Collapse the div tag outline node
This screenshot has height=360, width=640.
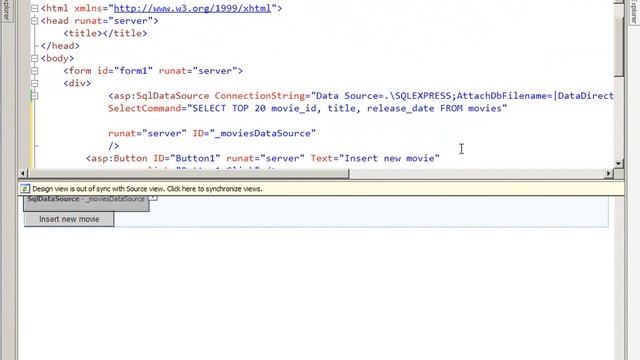point(35,83)
